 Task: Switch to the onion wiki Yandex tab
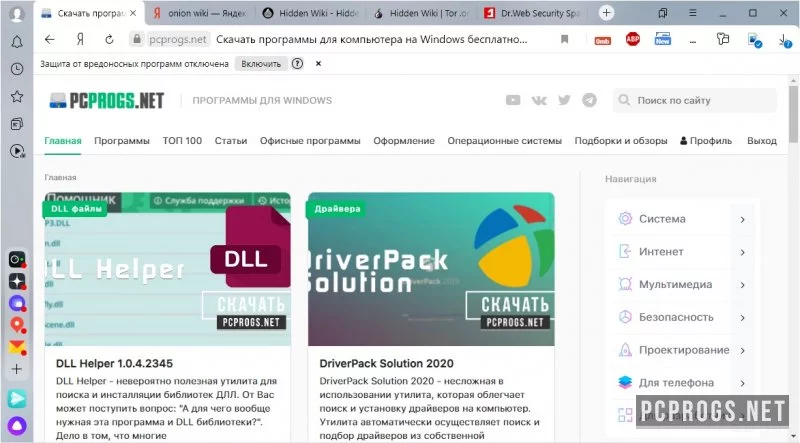[x=200, y=13]
